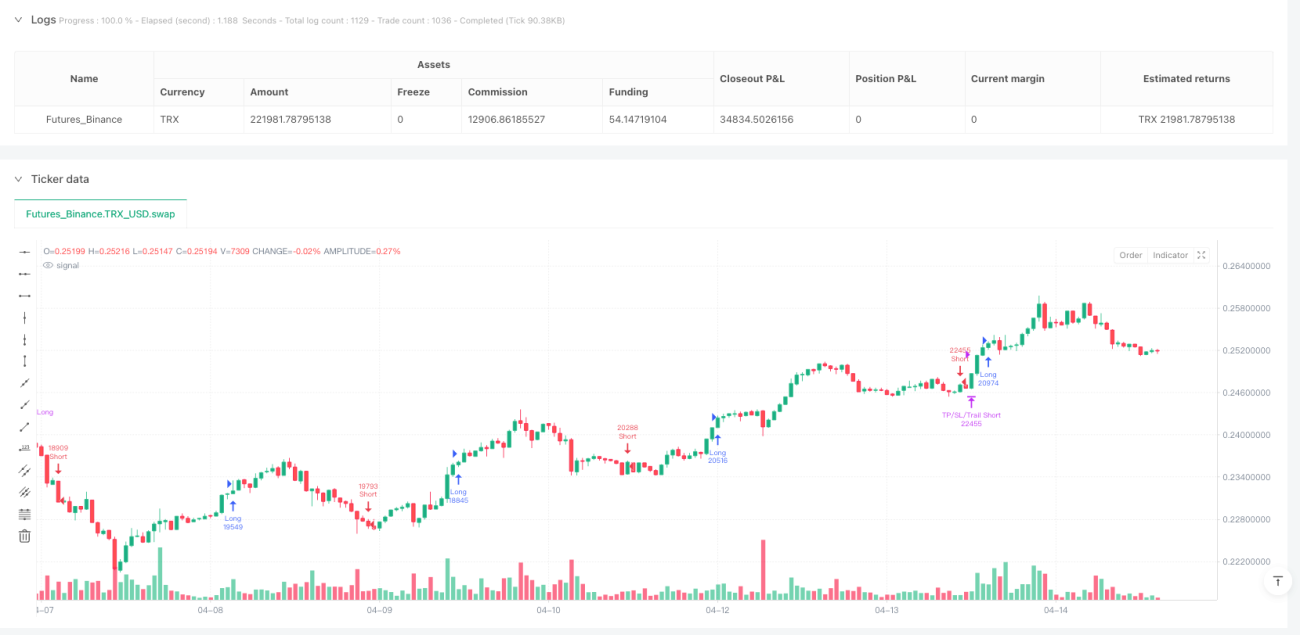Select the Fibonacci lines drawing tool
Viewport: 1300px width, 635px height.
[x=25, y=514]
